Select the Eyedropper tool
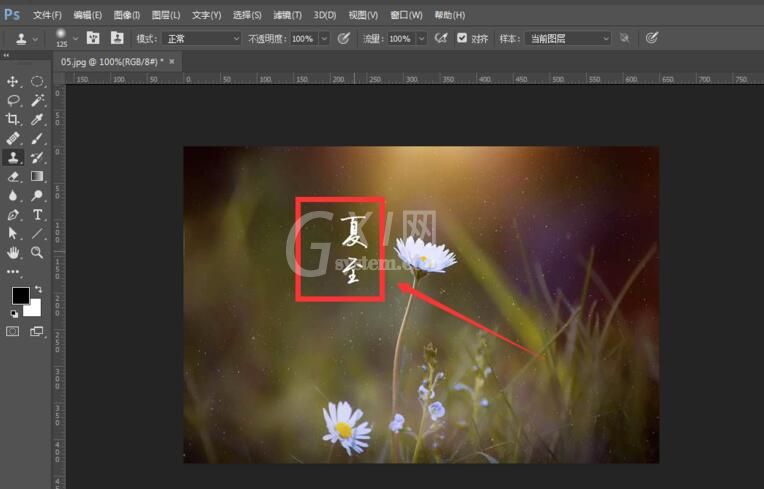This screenshot has width=764, height=489. [x=37, y=119]
